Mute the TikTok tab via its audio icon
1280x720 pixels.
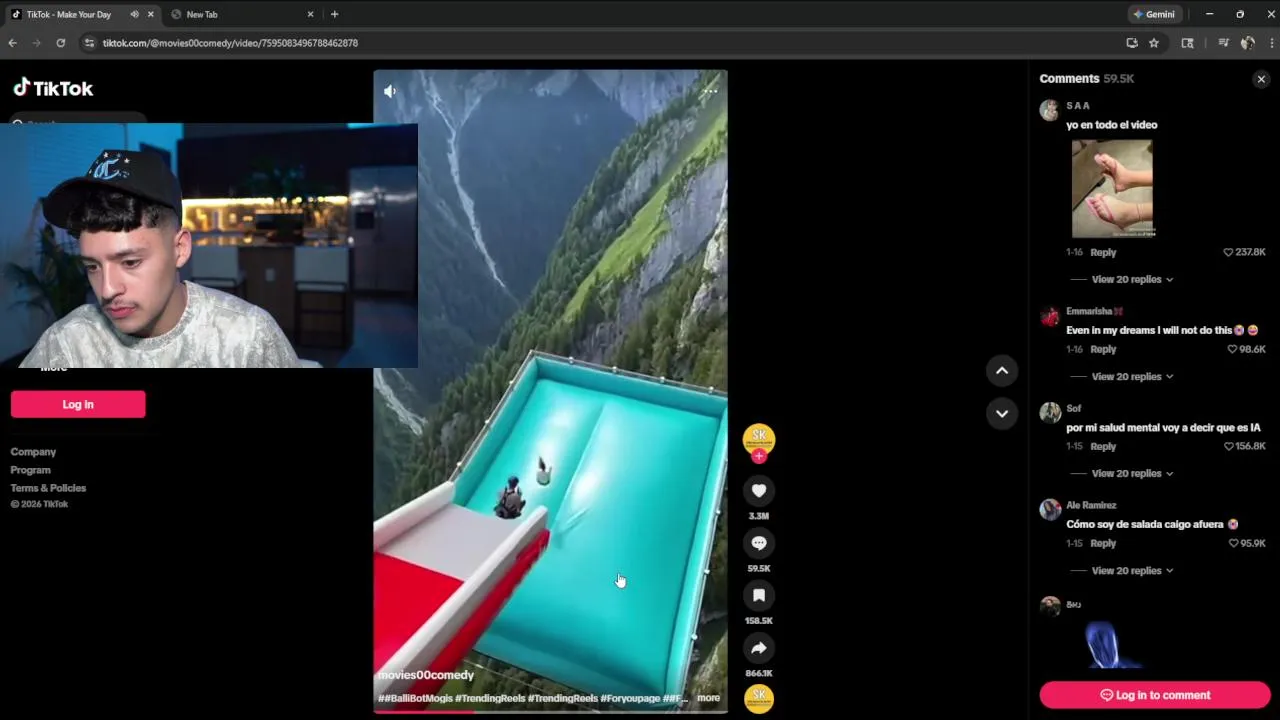134,14
